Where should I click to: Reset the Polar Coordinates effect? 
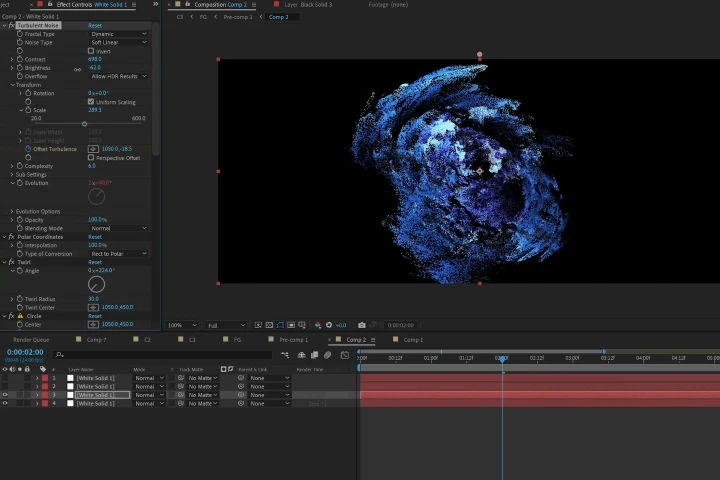tap(95, 237)
